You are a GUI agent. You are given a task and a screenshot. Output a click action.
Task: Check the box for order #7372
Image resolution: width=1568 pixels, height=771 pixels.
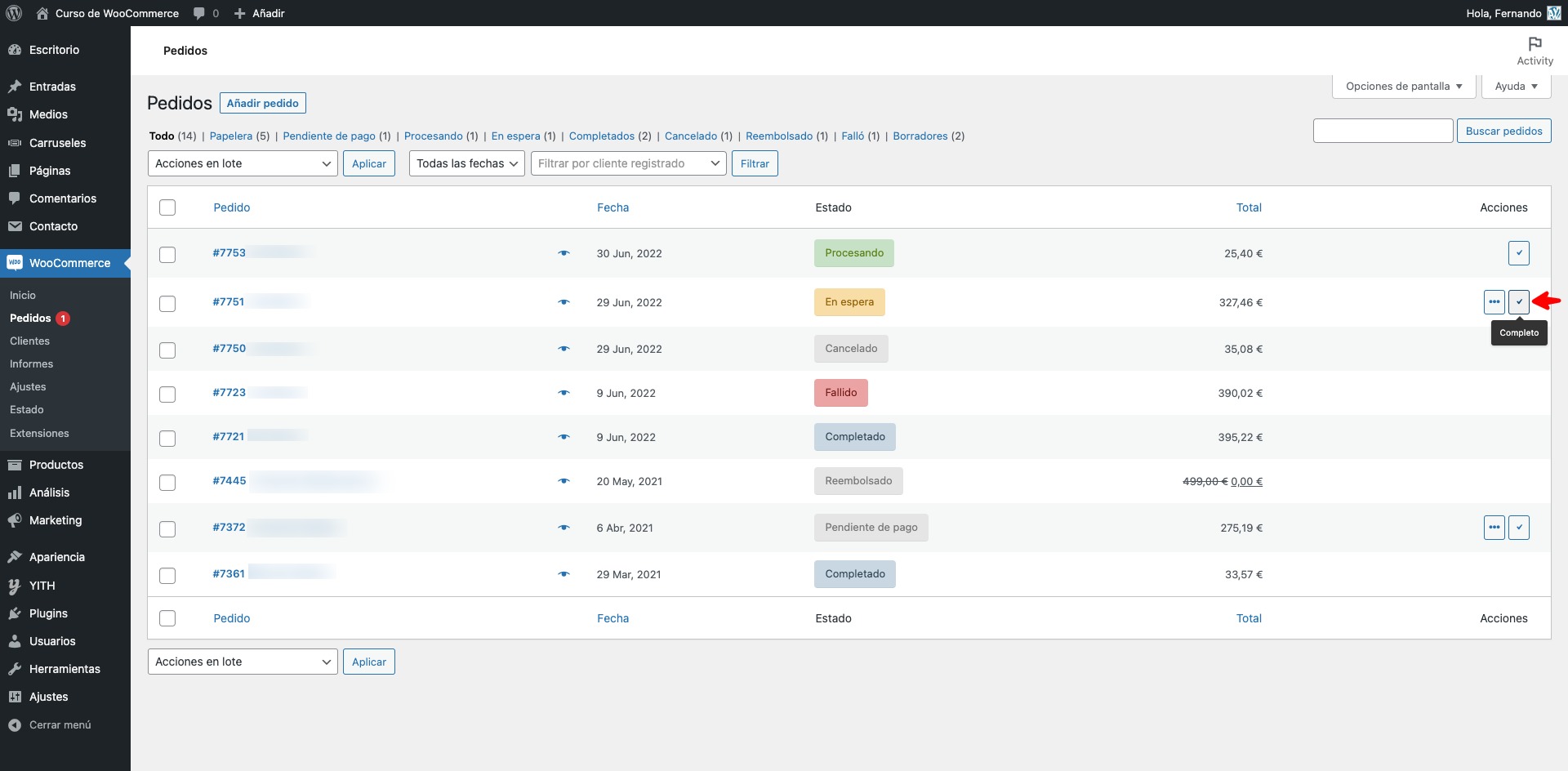point(167,529)
